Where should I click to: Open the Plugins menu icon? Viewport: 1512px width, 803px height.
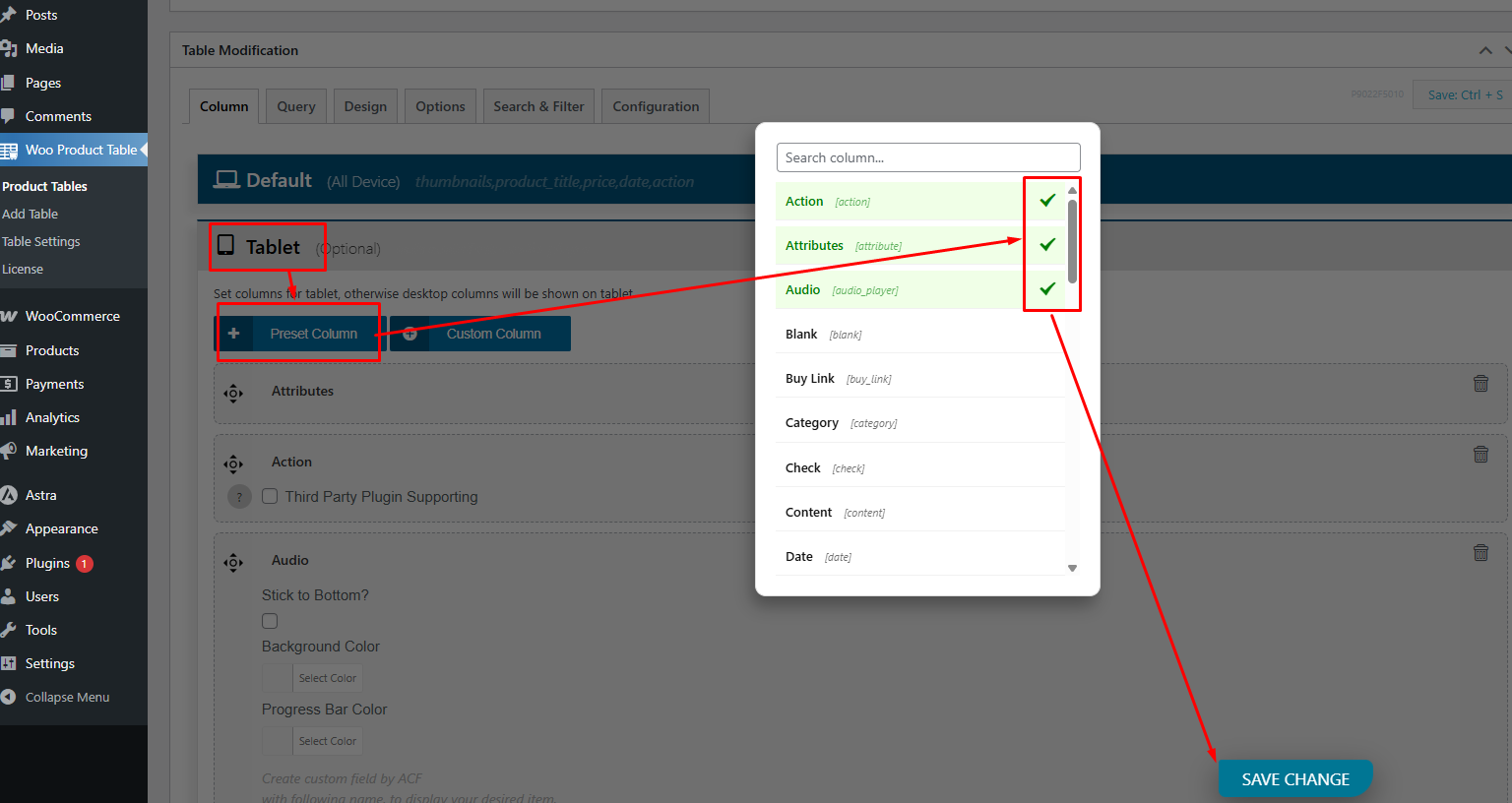tap(9, 563)
